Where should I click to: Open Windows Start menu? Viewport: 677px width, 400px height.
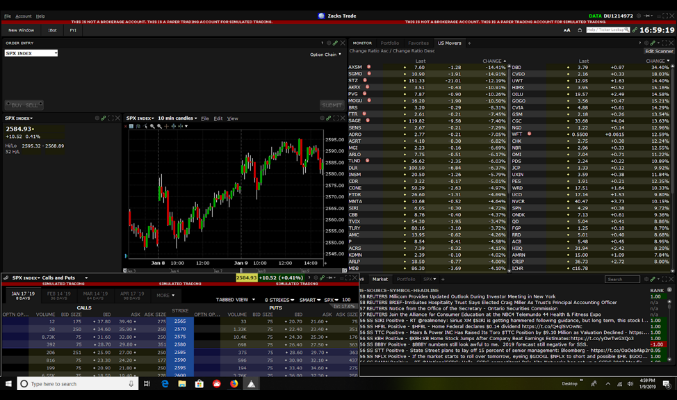[x=8, y=384]
